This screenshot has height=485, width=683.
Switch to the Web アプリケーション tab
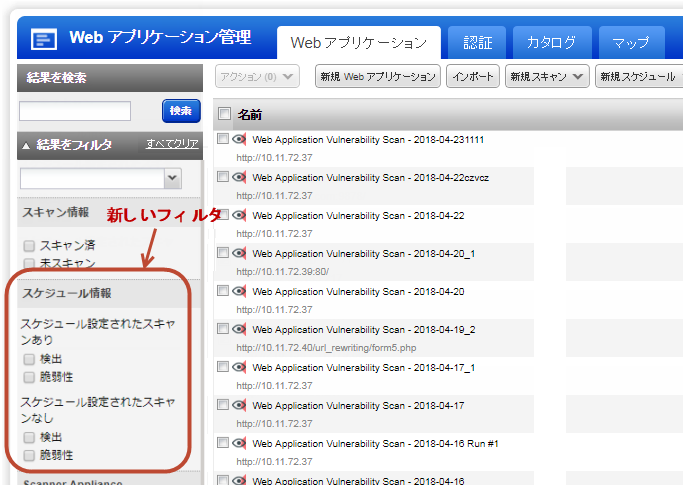[x=358, y=43]
